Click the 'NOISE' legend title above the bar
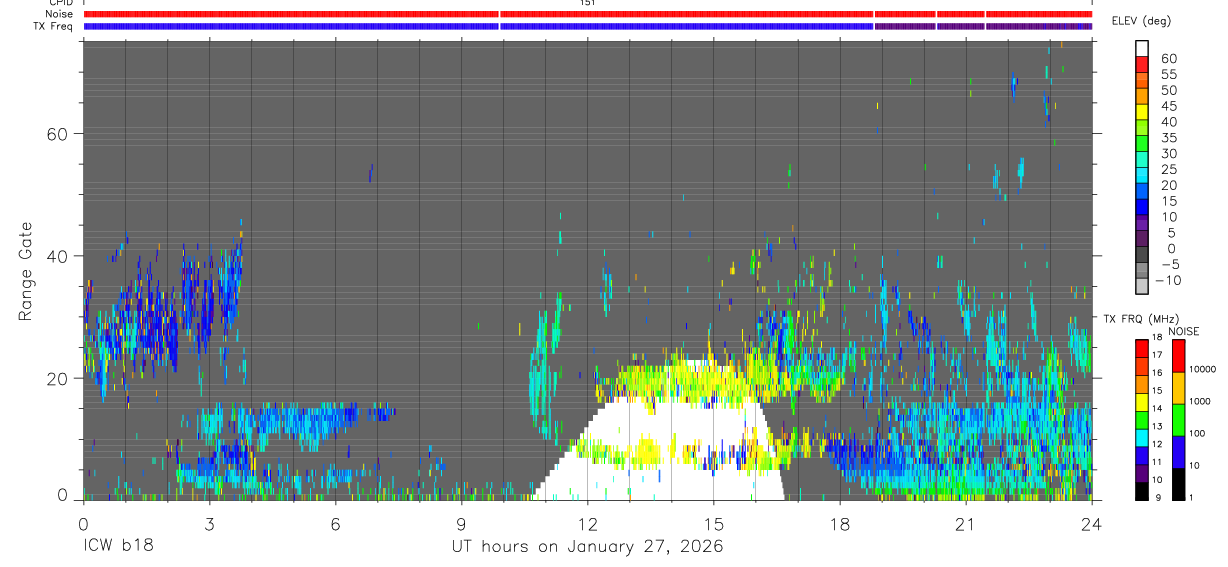The width and height of the screenshot is (1228, 567). 1184,331
